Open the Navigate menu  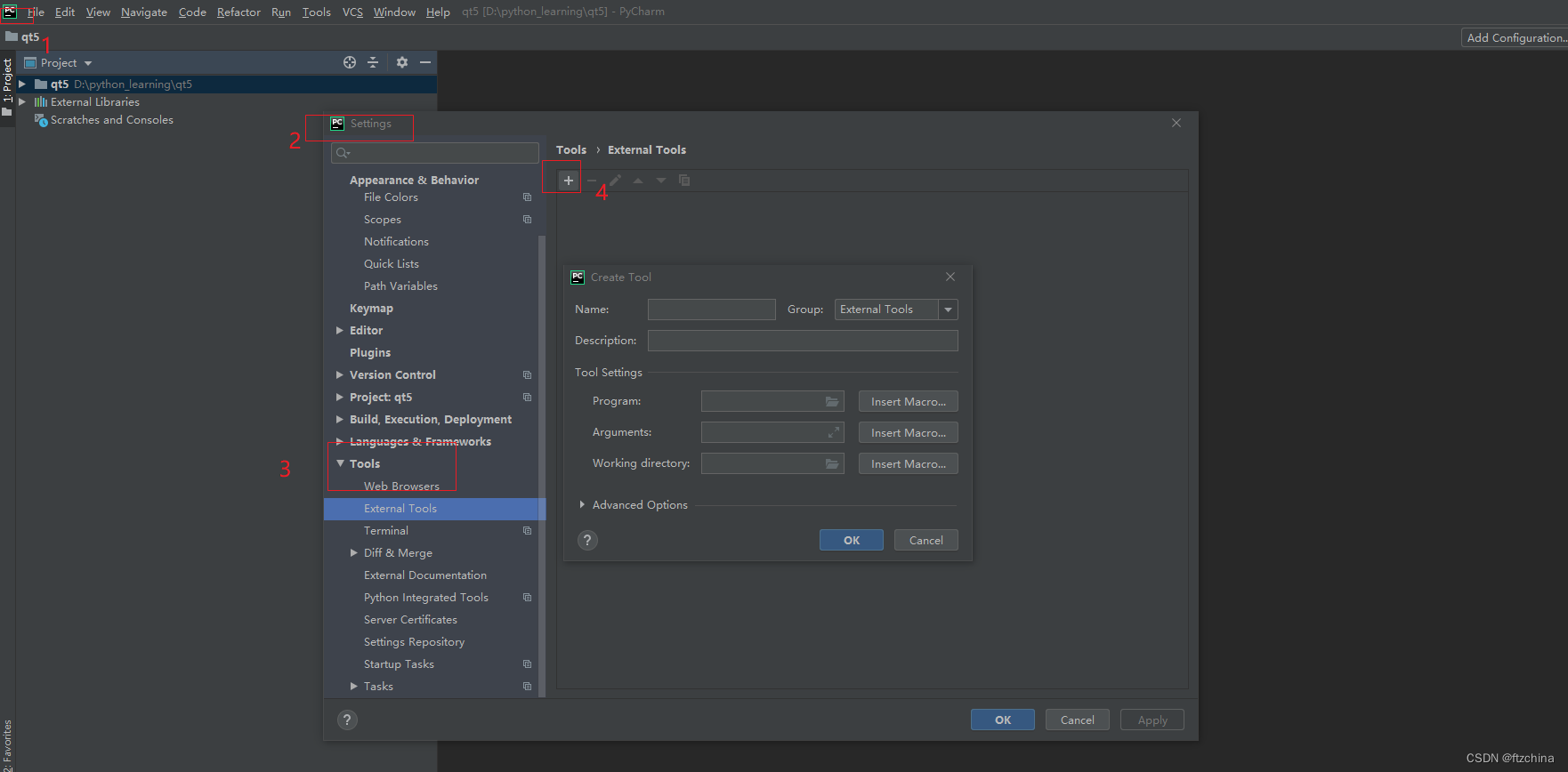coord(144,12)
